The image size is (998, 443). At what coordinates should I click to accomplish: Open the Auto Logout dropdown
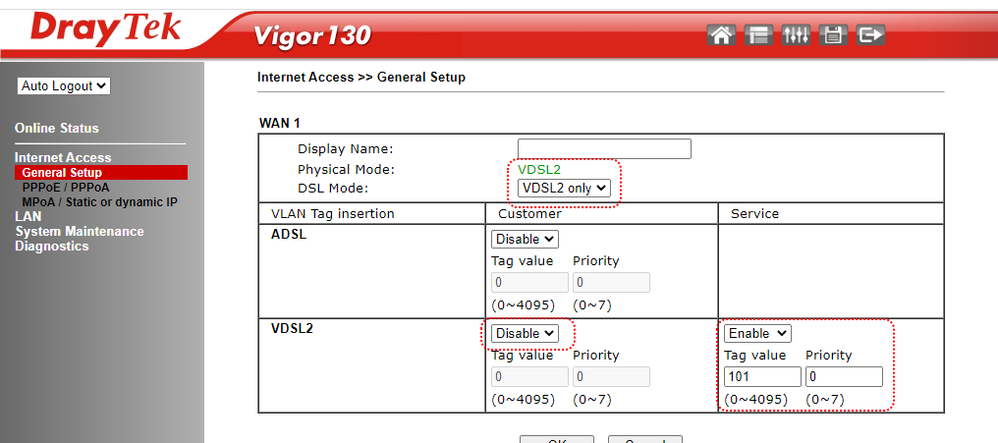pyautogui.click(x=64, y=86)
